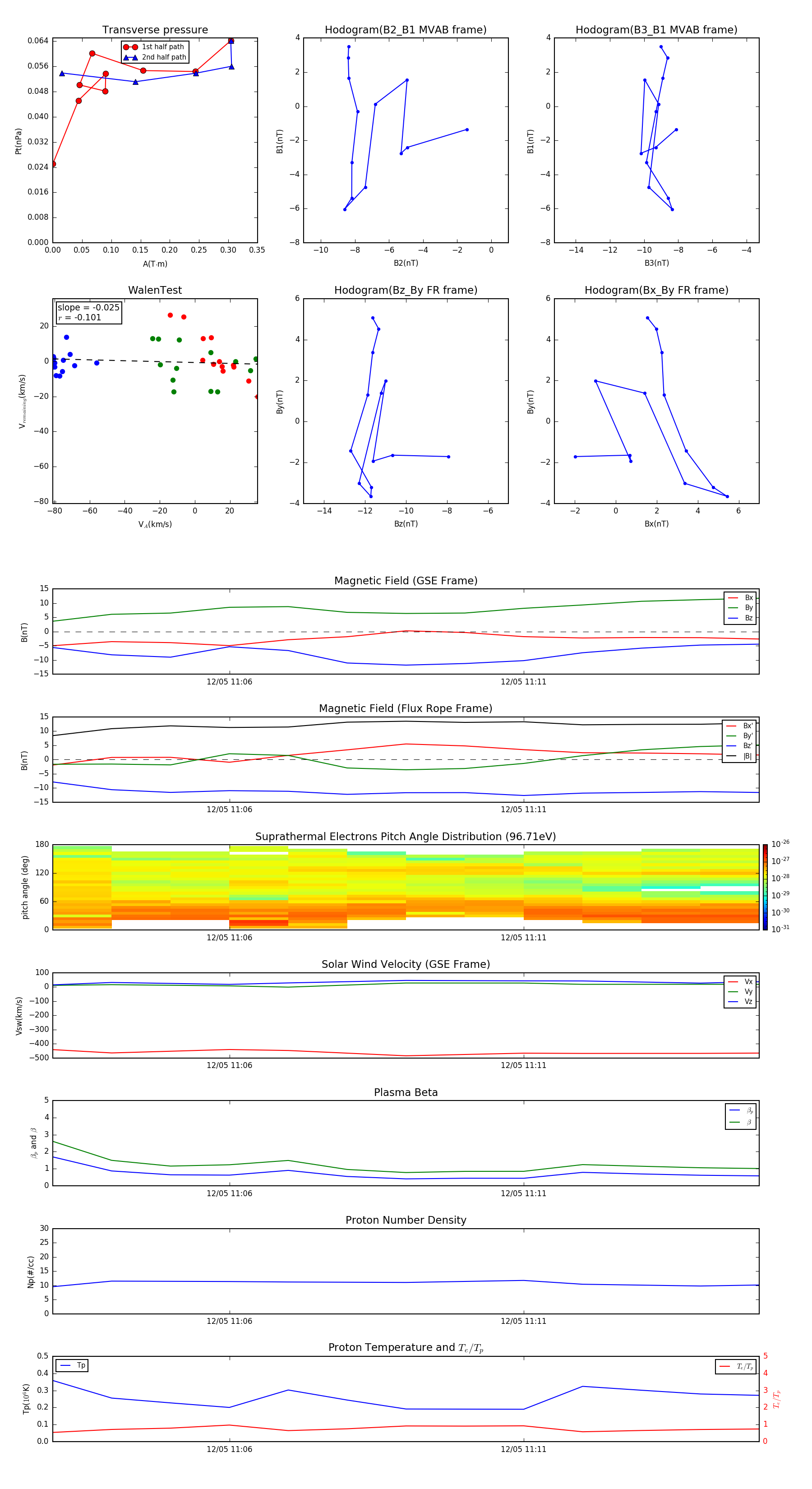Image resolution: width=812 pixels, height=1489 pixels.
Task: Click '12/05 11:06' under GSE magnetic plot
Action: 230,682
